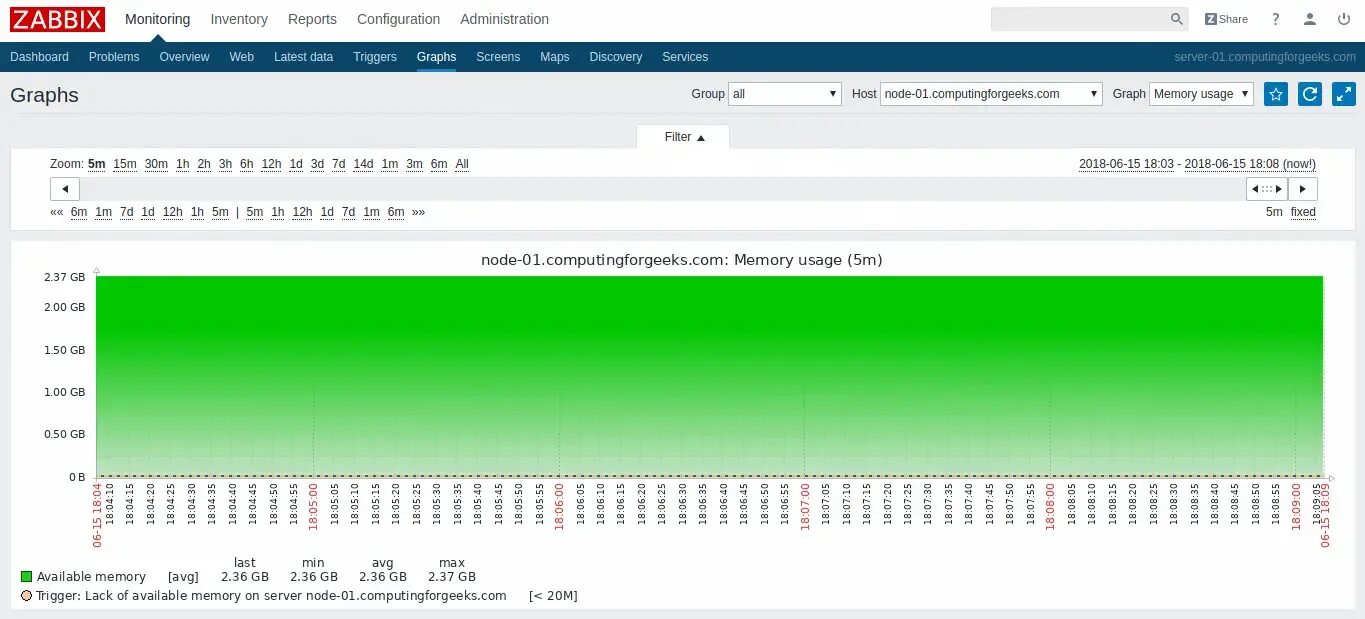Screen dimensions: 1365x619
Task: Go to the Problems tab
Action: [x=114, y=57]
